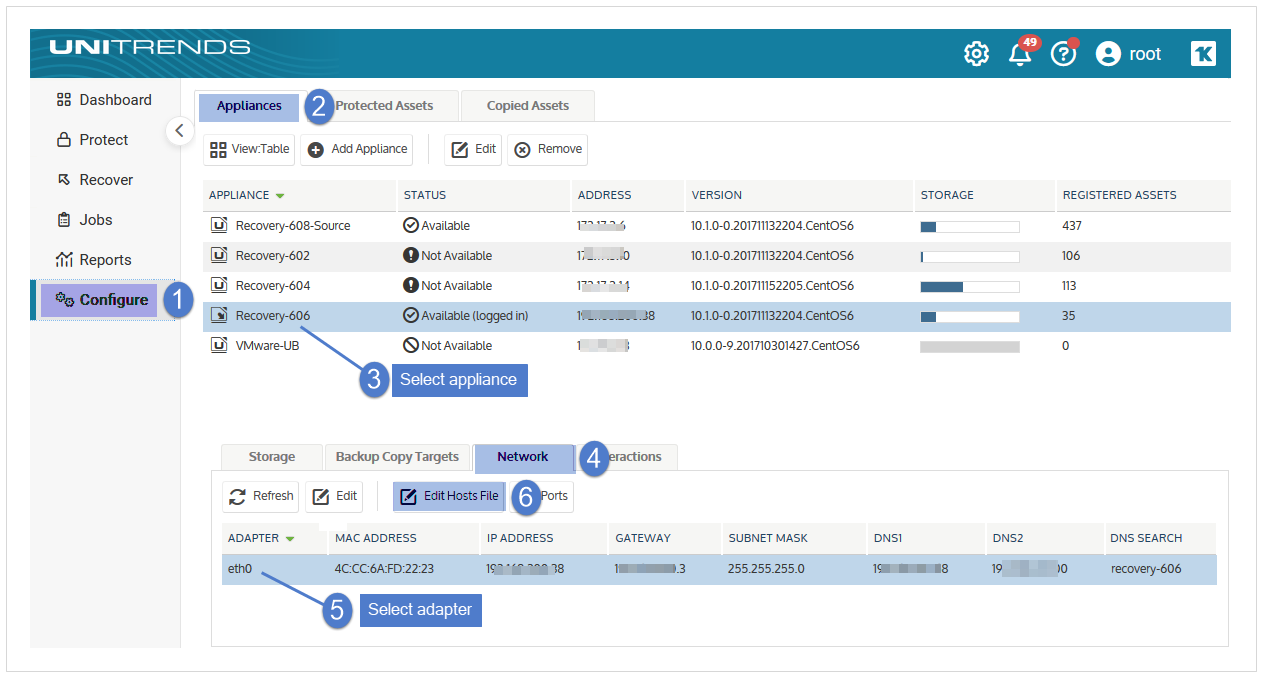This screenshot has width=1283, height=692.
Task: Select the Recovery-606 appliance row
Action: 717,316
